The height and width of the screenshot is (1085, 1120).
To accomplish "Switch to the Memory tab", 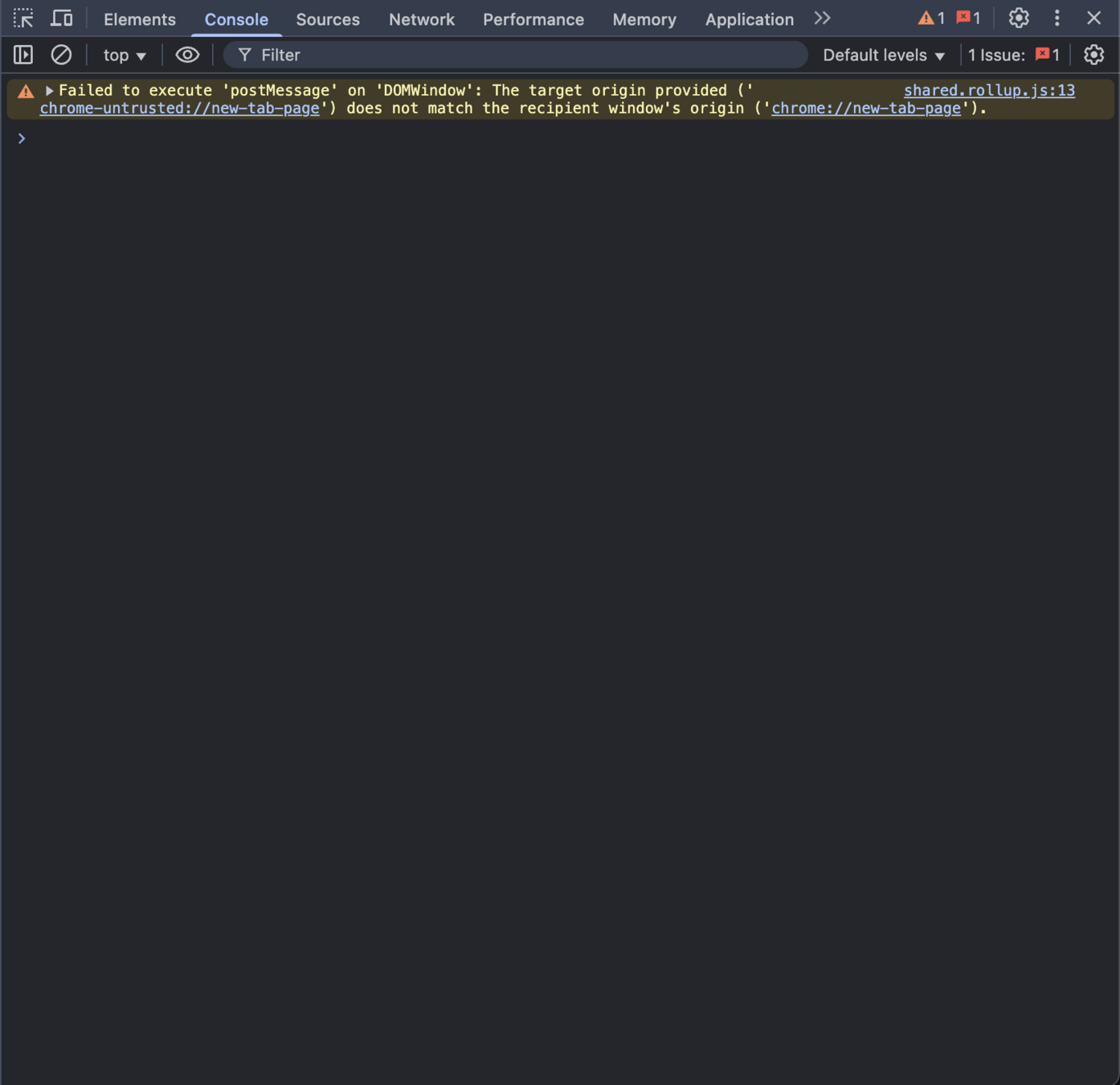I will (644, 19).
